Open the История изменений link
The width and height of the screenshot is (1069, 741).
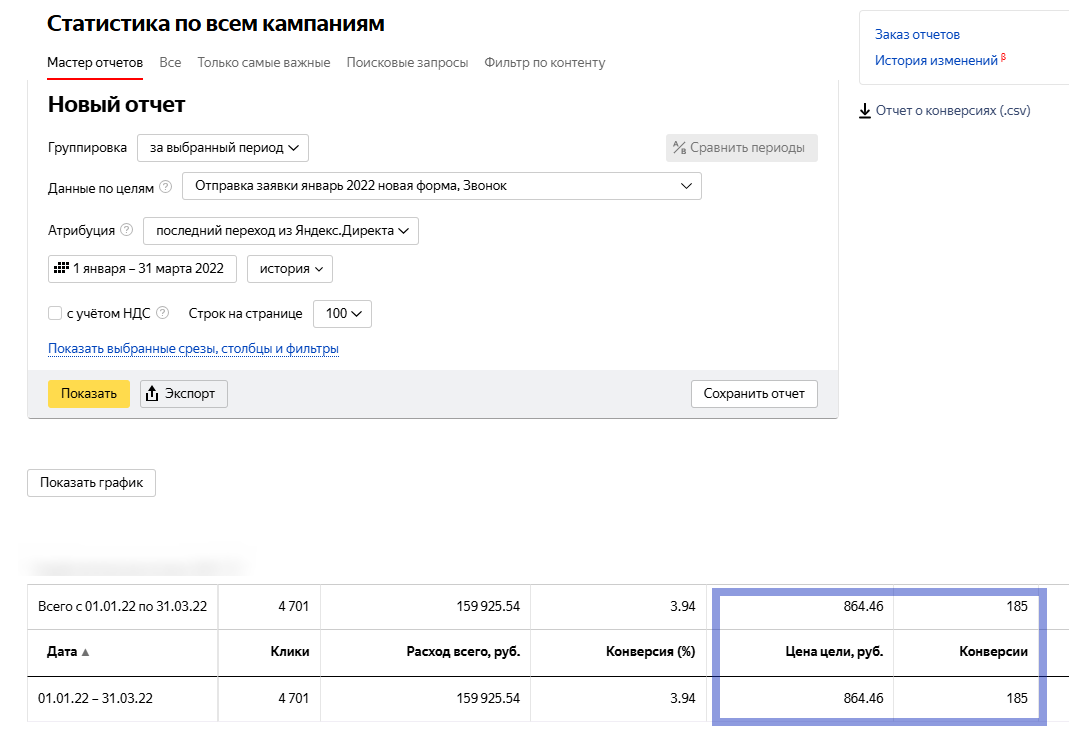(x=936, y=61)
